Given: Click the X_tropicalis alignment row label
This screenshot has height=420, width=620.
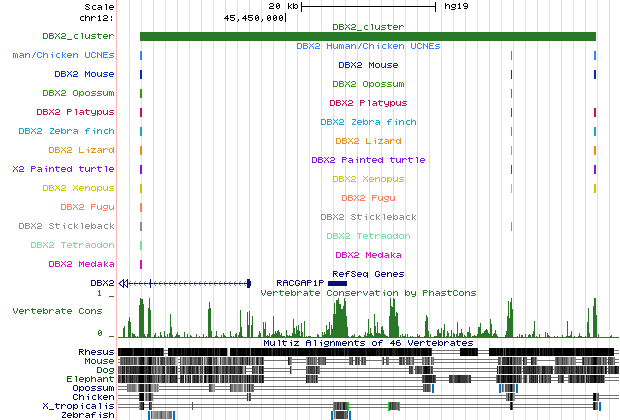Looking at the screenshot, I should tap(79, 406).
